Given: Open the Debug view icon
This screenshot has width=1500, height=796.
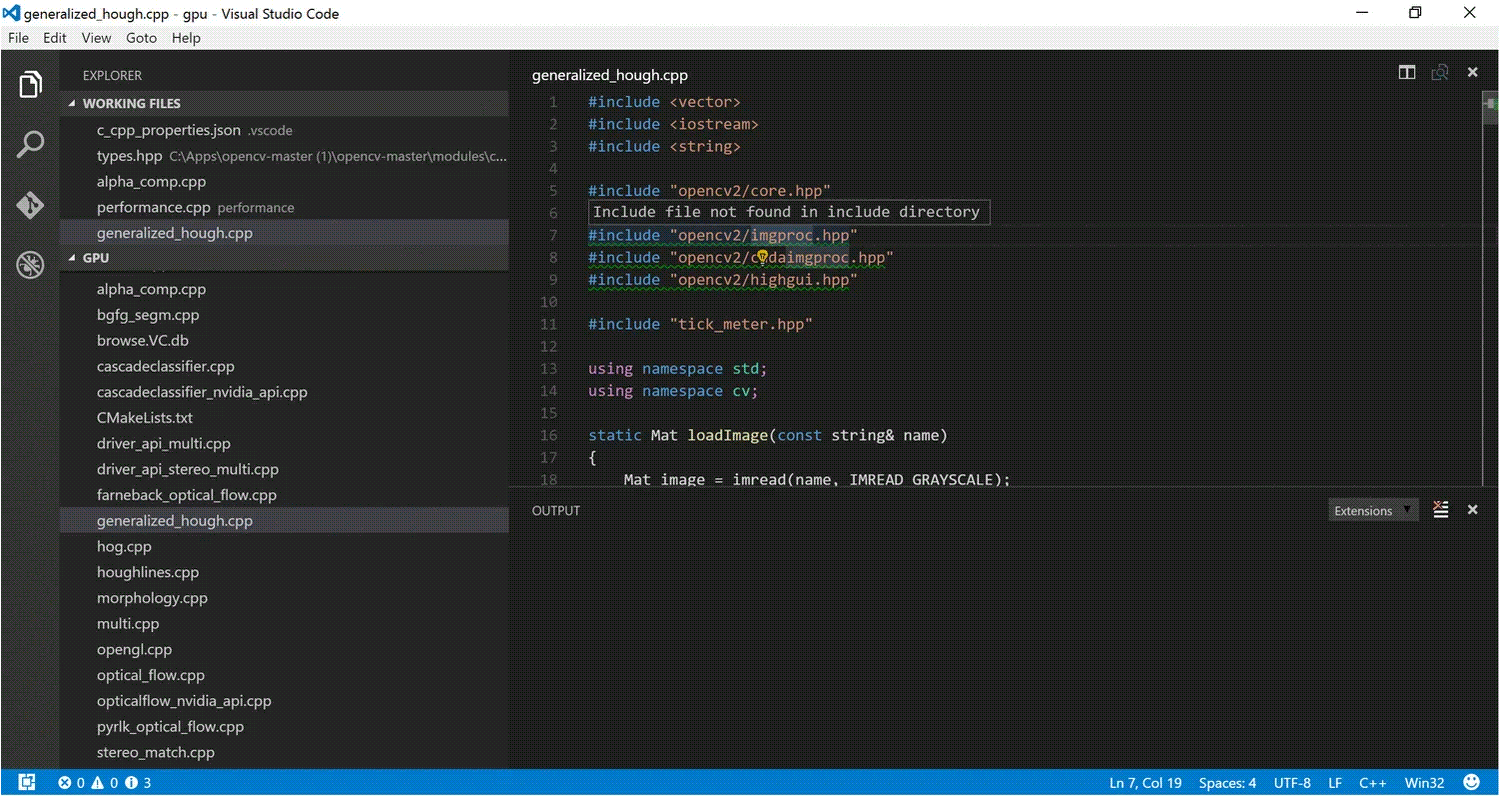Looking at the screenshot, I should click(30, 264).
